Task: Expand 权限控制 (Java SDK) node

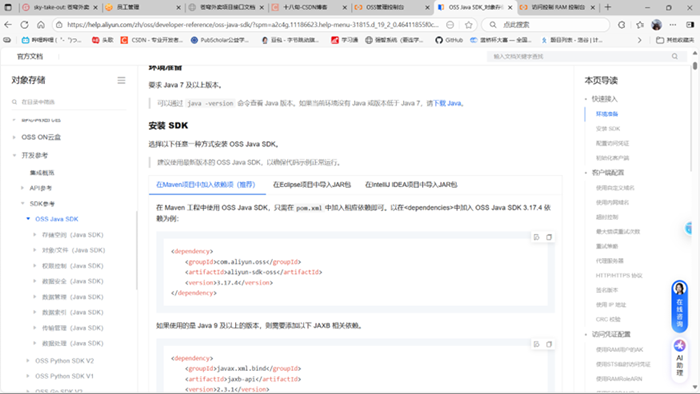Action: tap(34, 266)
